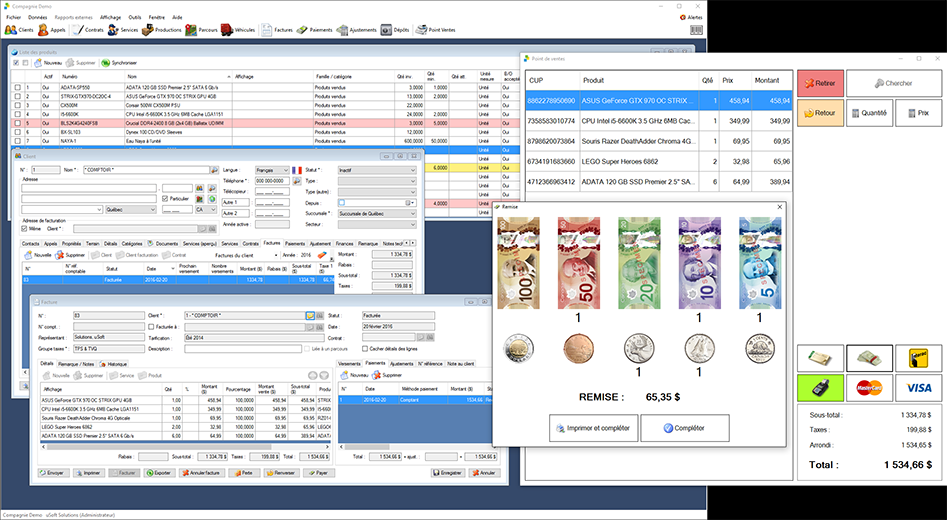Viewport: 947px width, 520px height.
Task: Tick checkbox for ADATA-SP550 product row
Action: [x=18, y=88]
